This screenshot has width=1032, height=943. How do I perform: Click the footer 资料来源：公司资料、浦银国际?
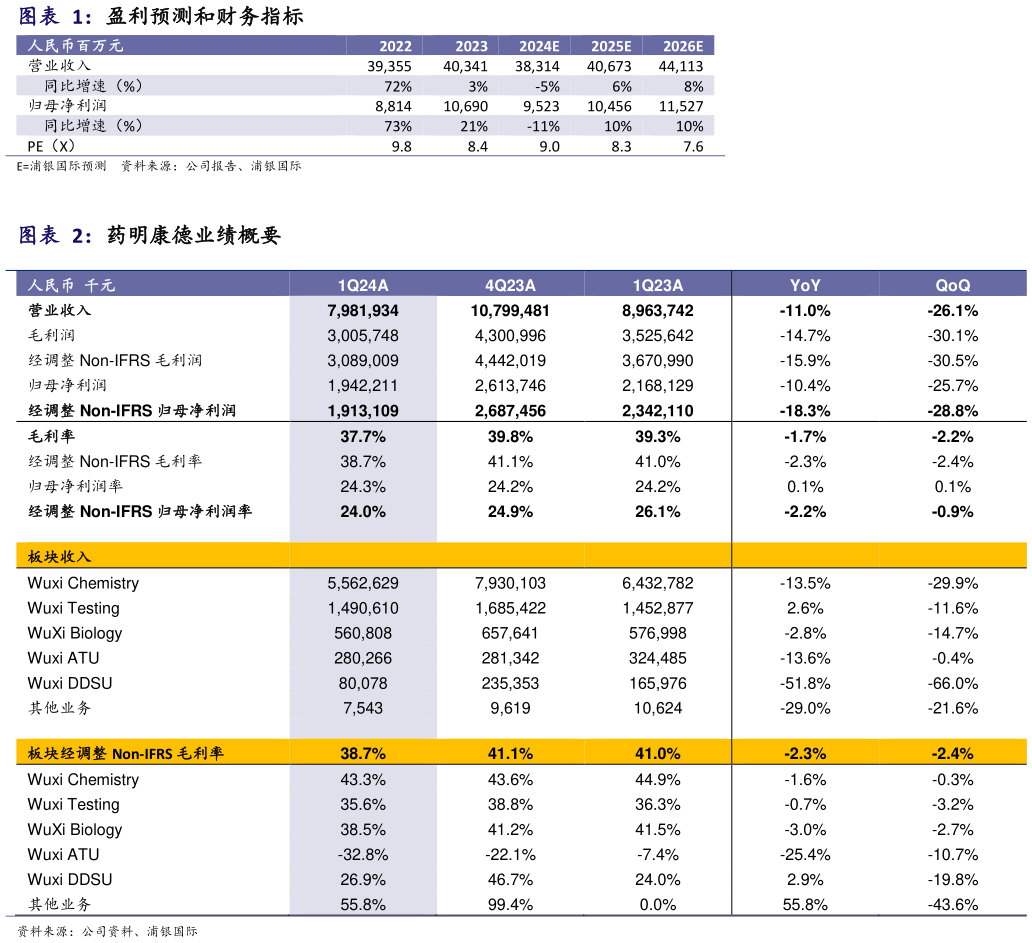coord(107,931)
